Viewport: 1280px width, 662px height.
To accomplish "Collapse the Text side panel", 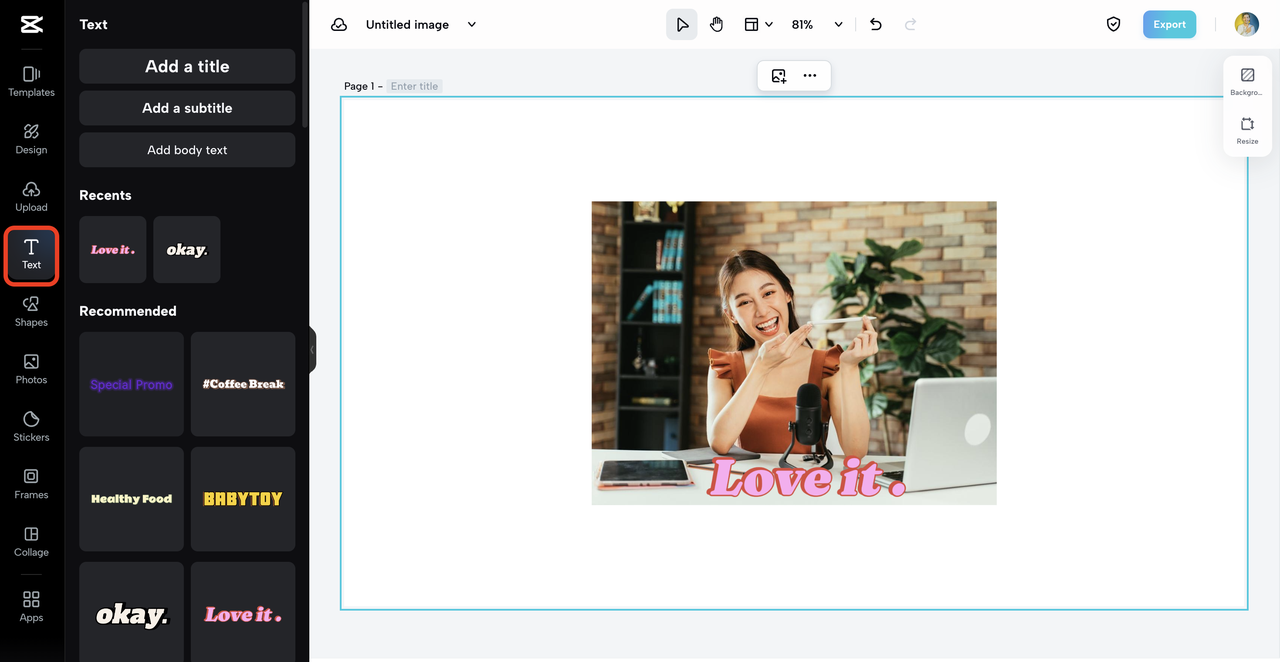I will (312, 350).
